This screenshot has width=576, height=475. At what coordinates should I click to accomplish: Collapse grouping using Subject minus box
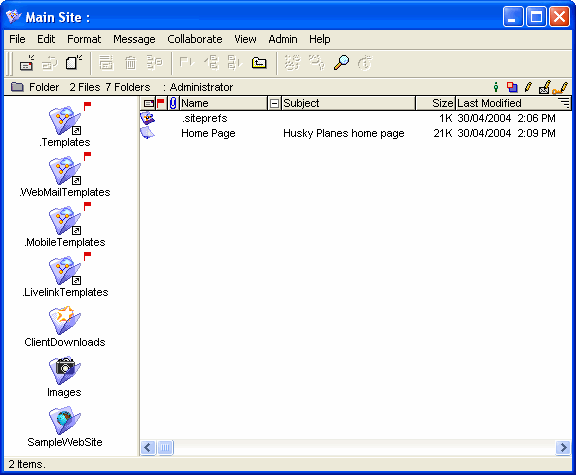point(274,104)
